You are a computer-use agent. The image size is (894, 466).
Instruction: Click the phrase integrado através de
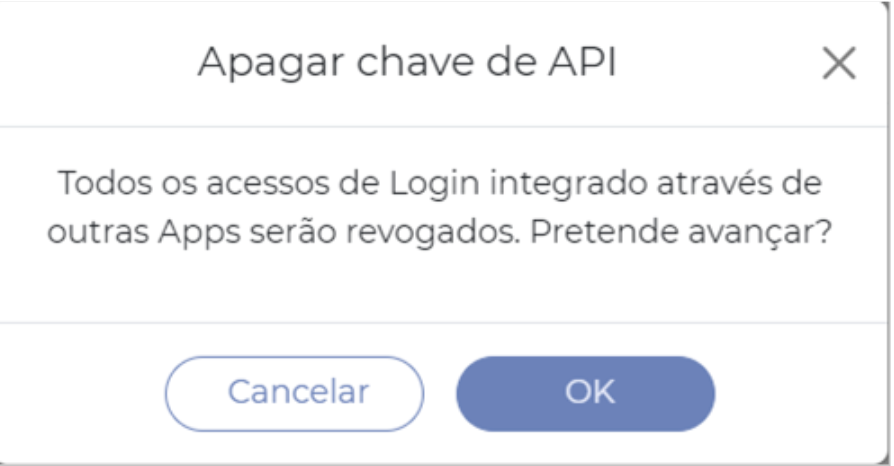click(x=656, y=185)
